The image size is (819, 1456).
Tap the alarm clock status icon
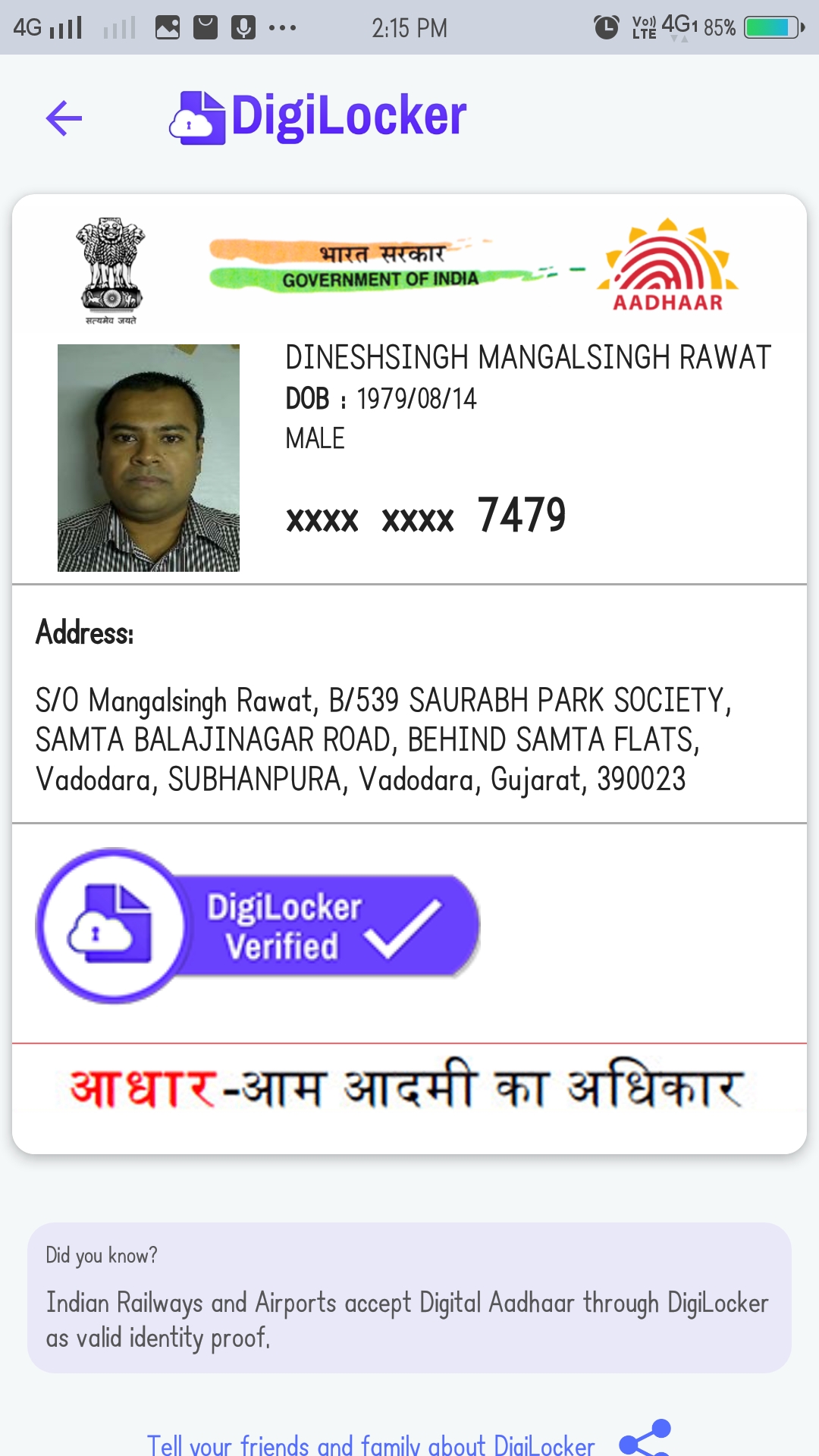(x=607, y=27)
